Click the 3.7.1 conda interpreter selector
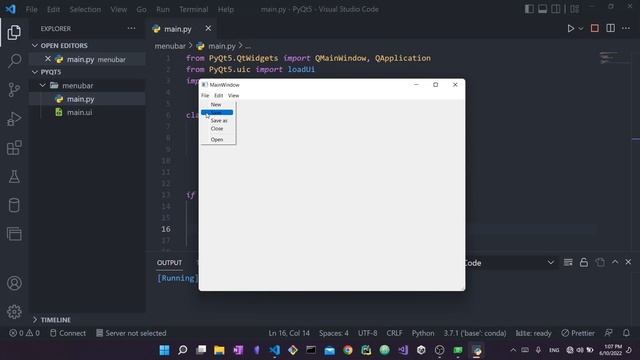This screenshot has height=360, width=640. point(475,333)
